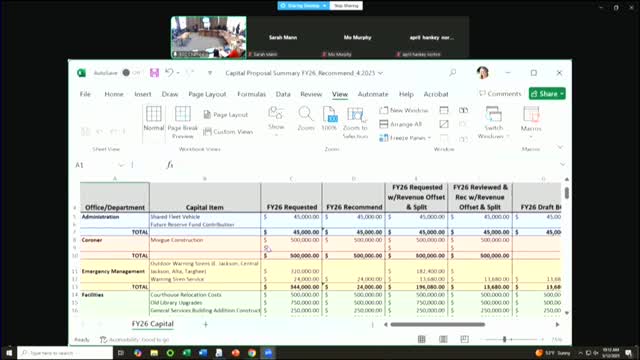Set zoom with the 100% icon

329,114
